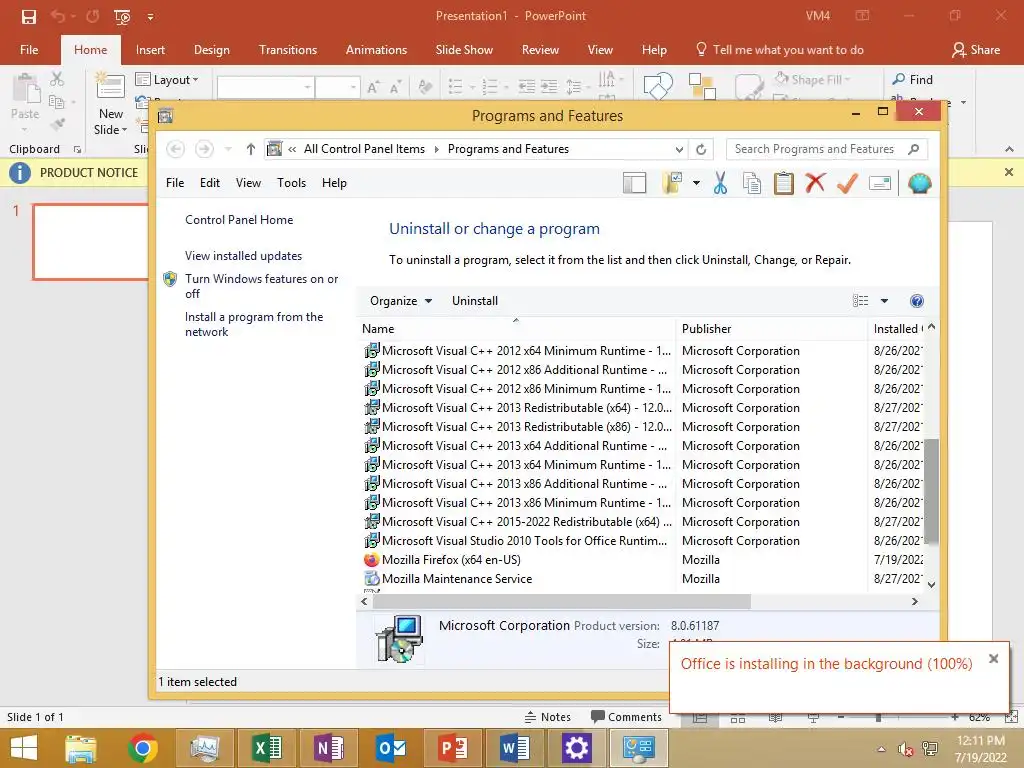The image size is (1024, 768).
Task: Open Chrome from the taskbar
Action: click(142, 748)
